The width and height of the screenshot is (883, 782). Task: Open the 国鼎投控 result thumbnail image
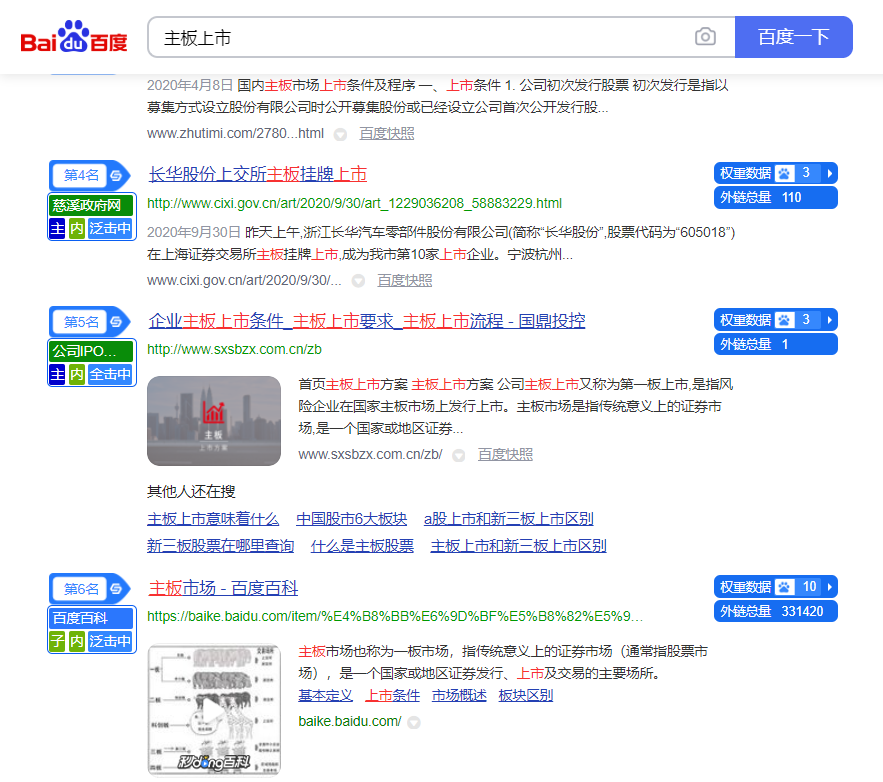(x=214, y=421)
